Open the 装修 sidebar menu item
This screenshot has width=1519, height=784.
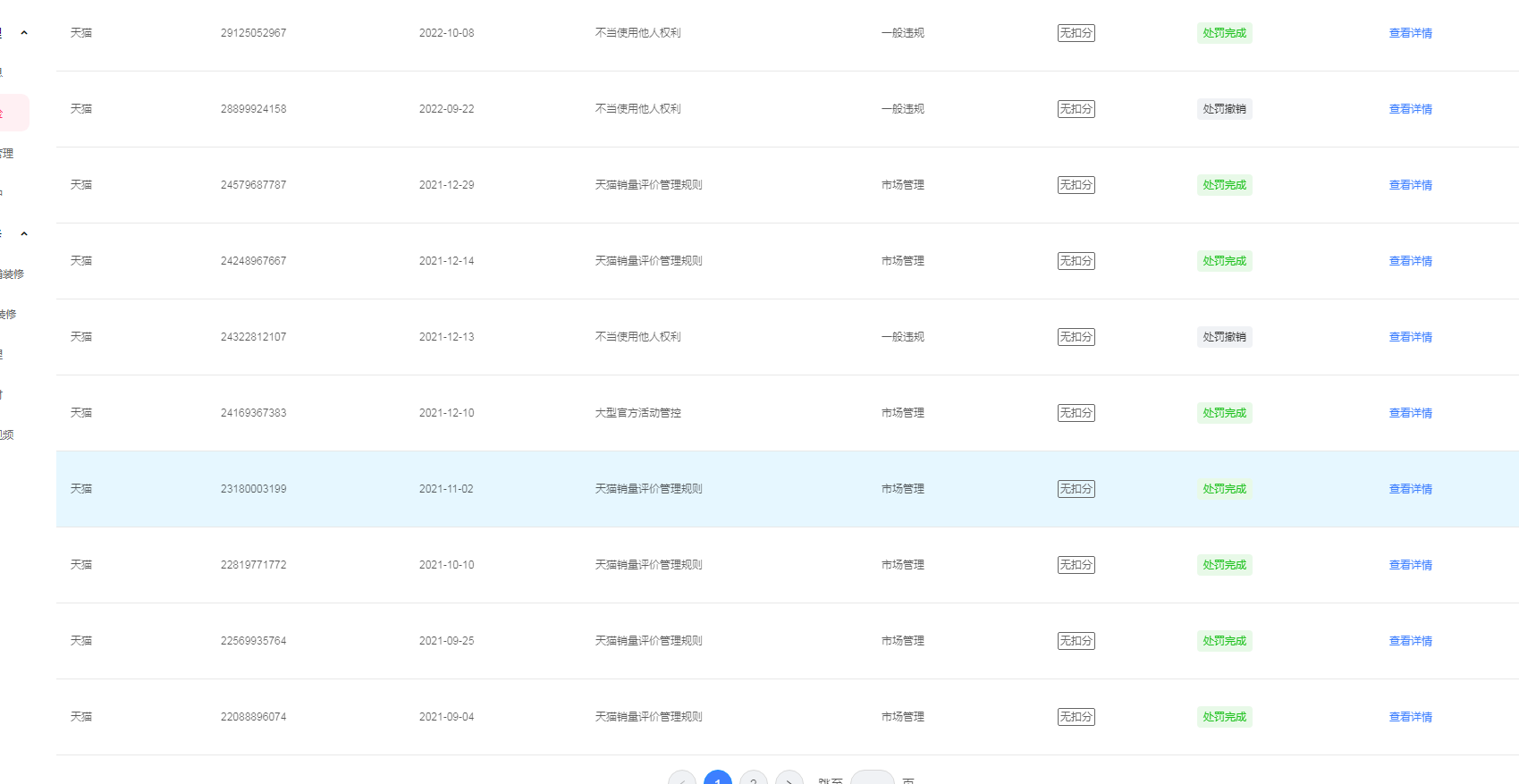[x=8, y=315]
